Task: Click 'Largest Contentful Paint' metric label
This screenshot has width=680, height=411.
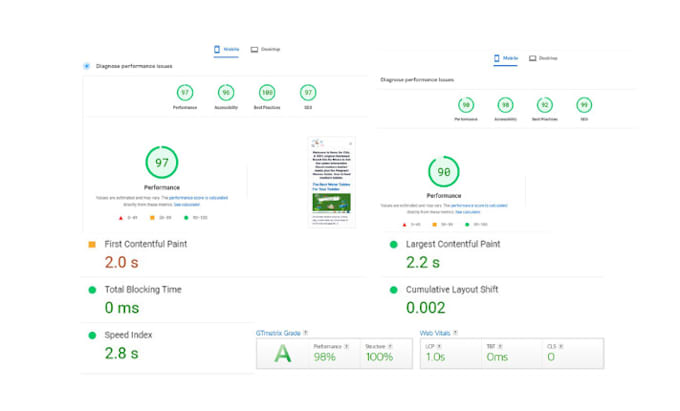Action: pos(453,244)
